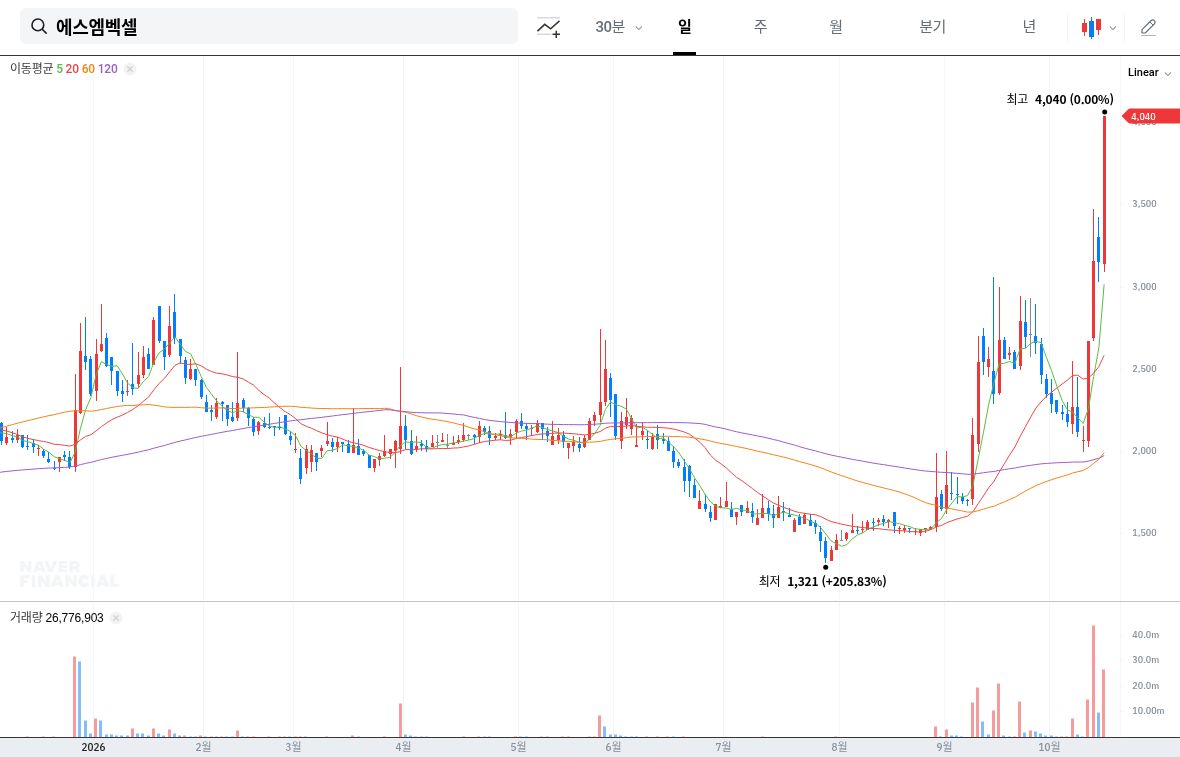The width and height of the screenshot is (1180, 757).
Task: Select the 년 yearly tab
Action: pos(1029,27)
